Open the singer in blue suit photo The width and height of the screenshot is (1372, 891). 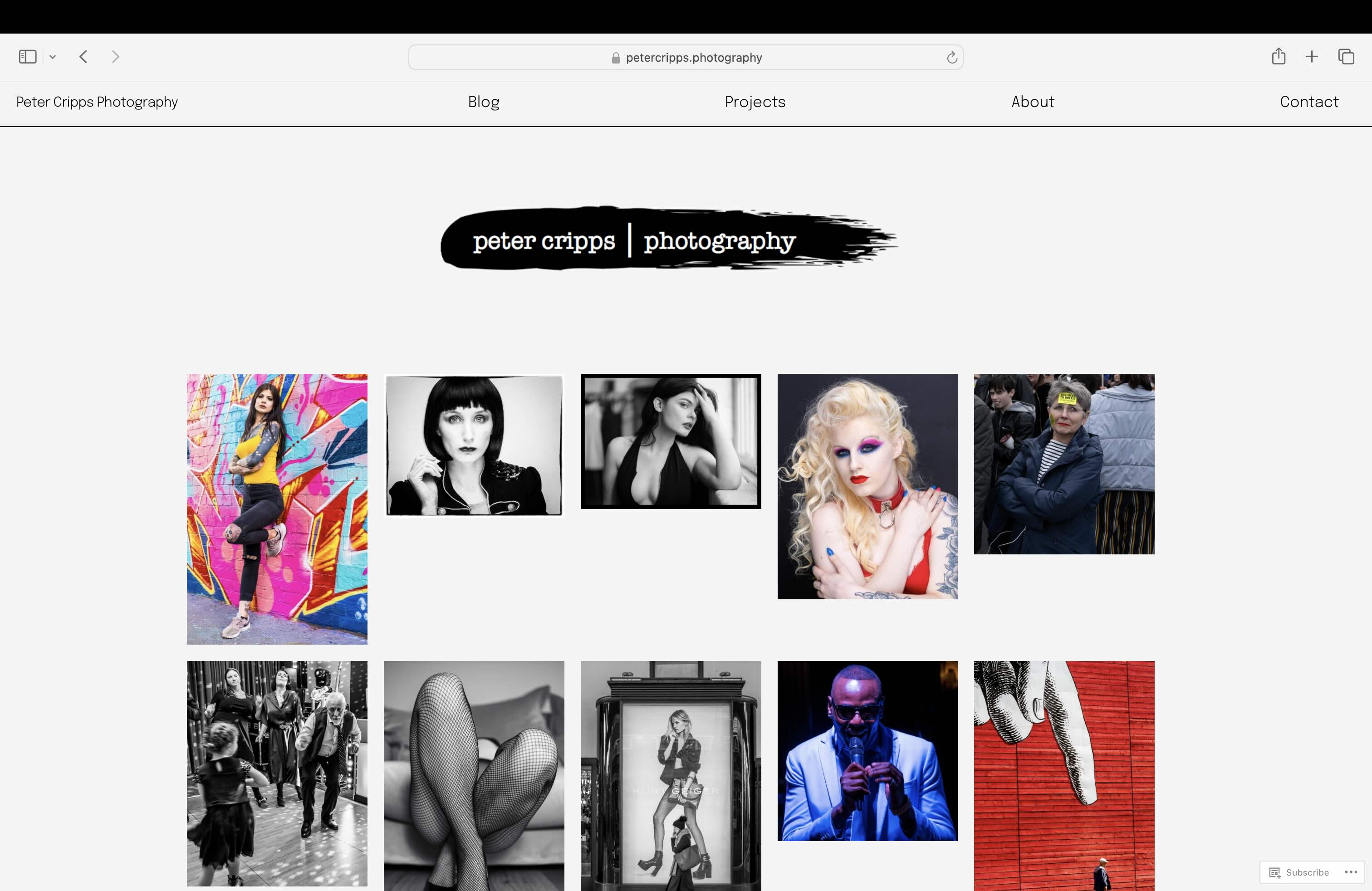point(867,750)
